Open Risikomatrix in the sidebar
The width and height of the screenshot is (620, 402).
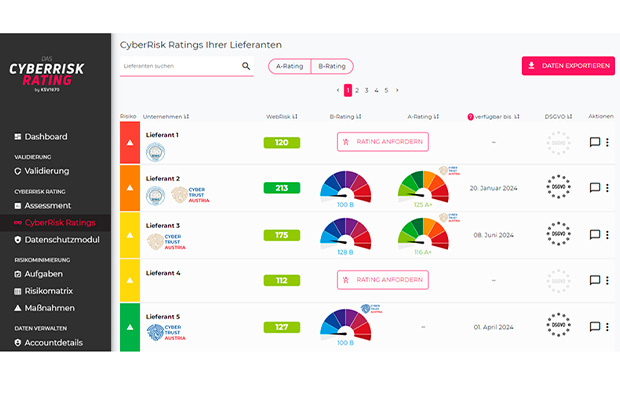pos(53,291)
